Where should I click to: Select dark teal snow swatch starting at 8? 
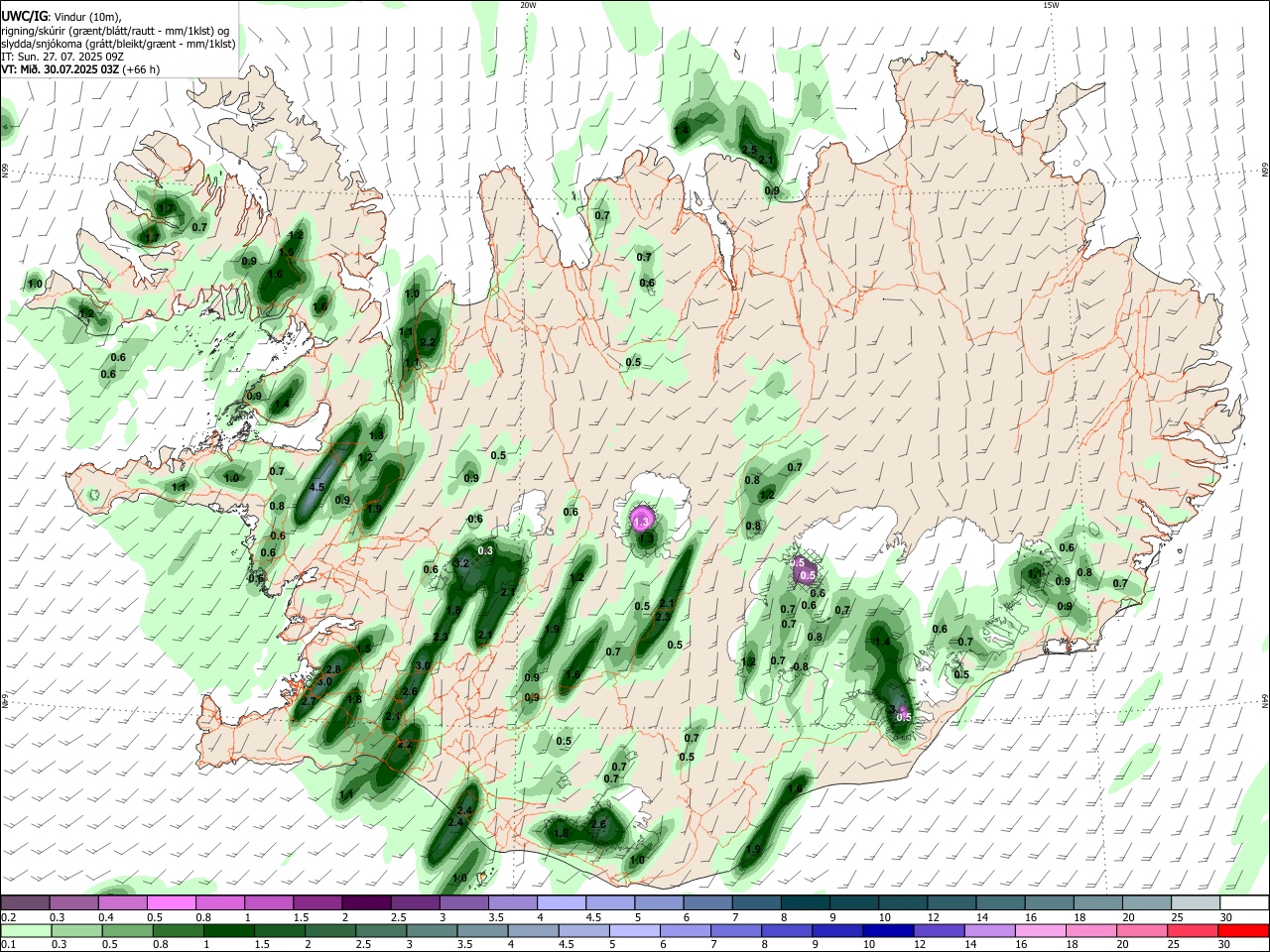[x=805, y=902]
